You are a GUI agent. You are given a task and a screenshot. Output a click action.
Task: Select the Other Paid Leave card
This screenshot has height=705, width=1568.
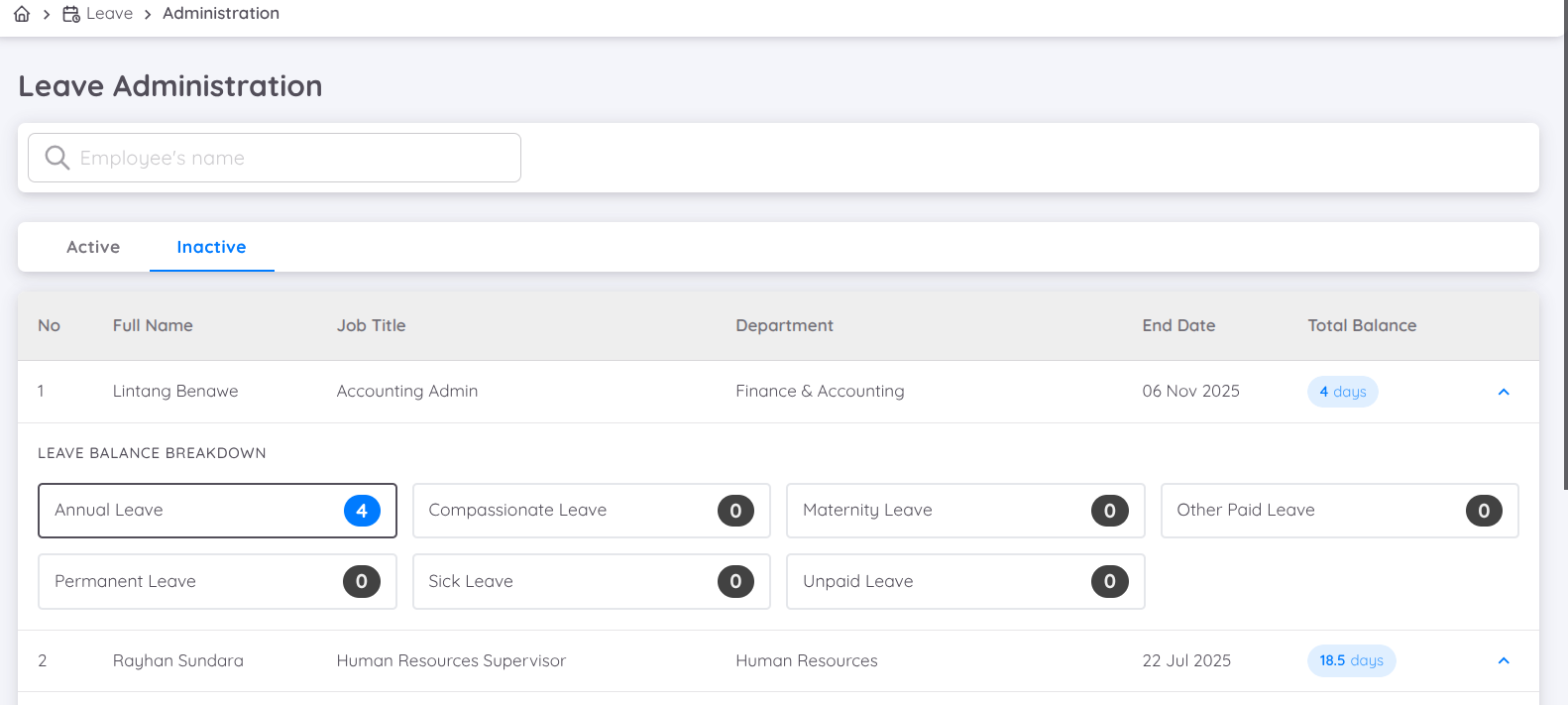1340,511
